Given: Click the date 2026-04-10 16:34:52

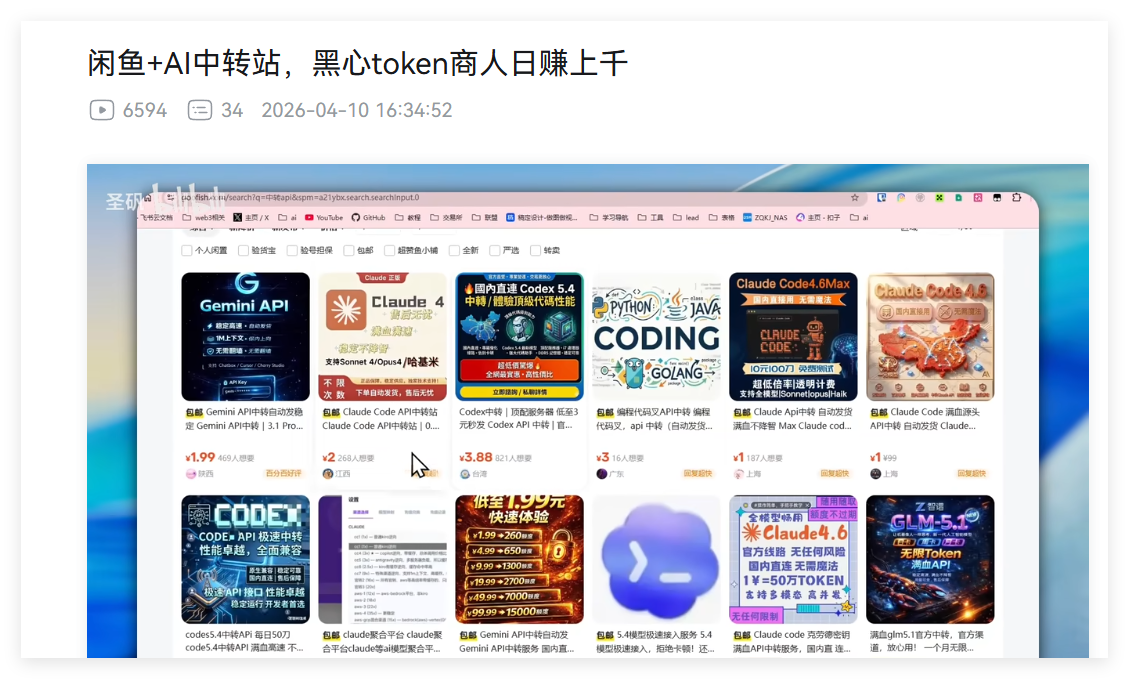Looking at the screenshot, I should [357, 110].
